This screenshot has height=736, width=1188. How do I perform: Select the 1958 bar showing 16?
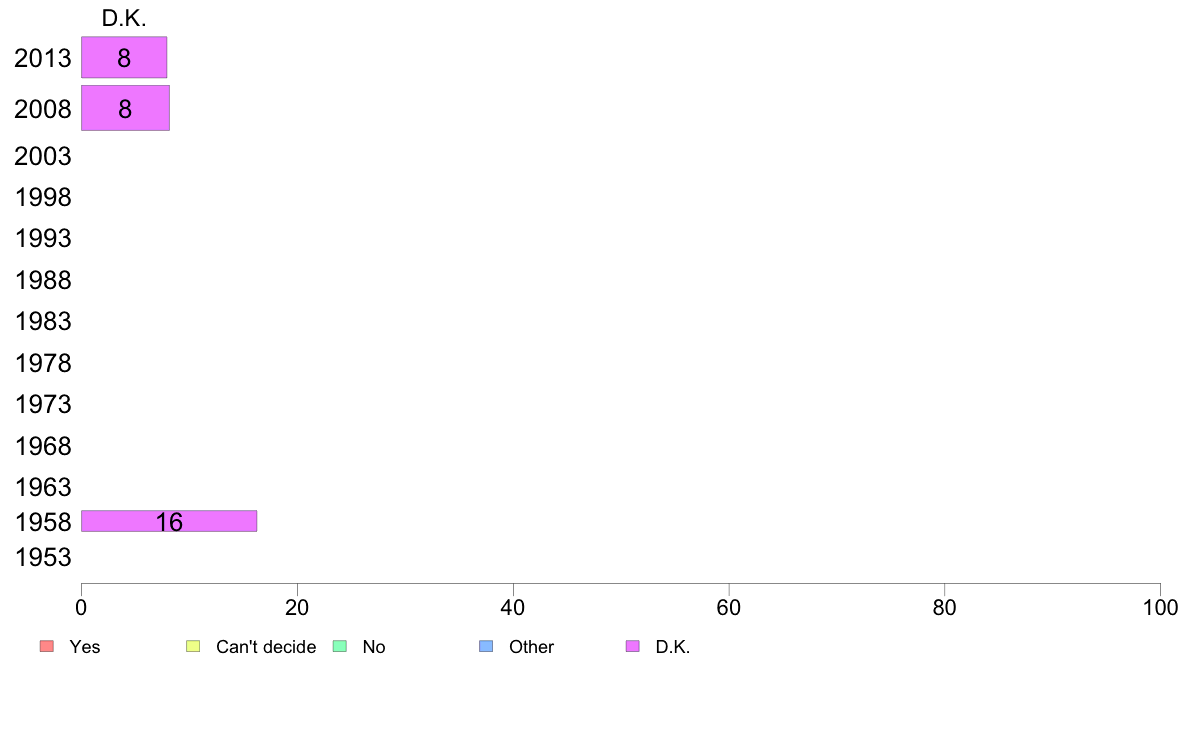169,521
